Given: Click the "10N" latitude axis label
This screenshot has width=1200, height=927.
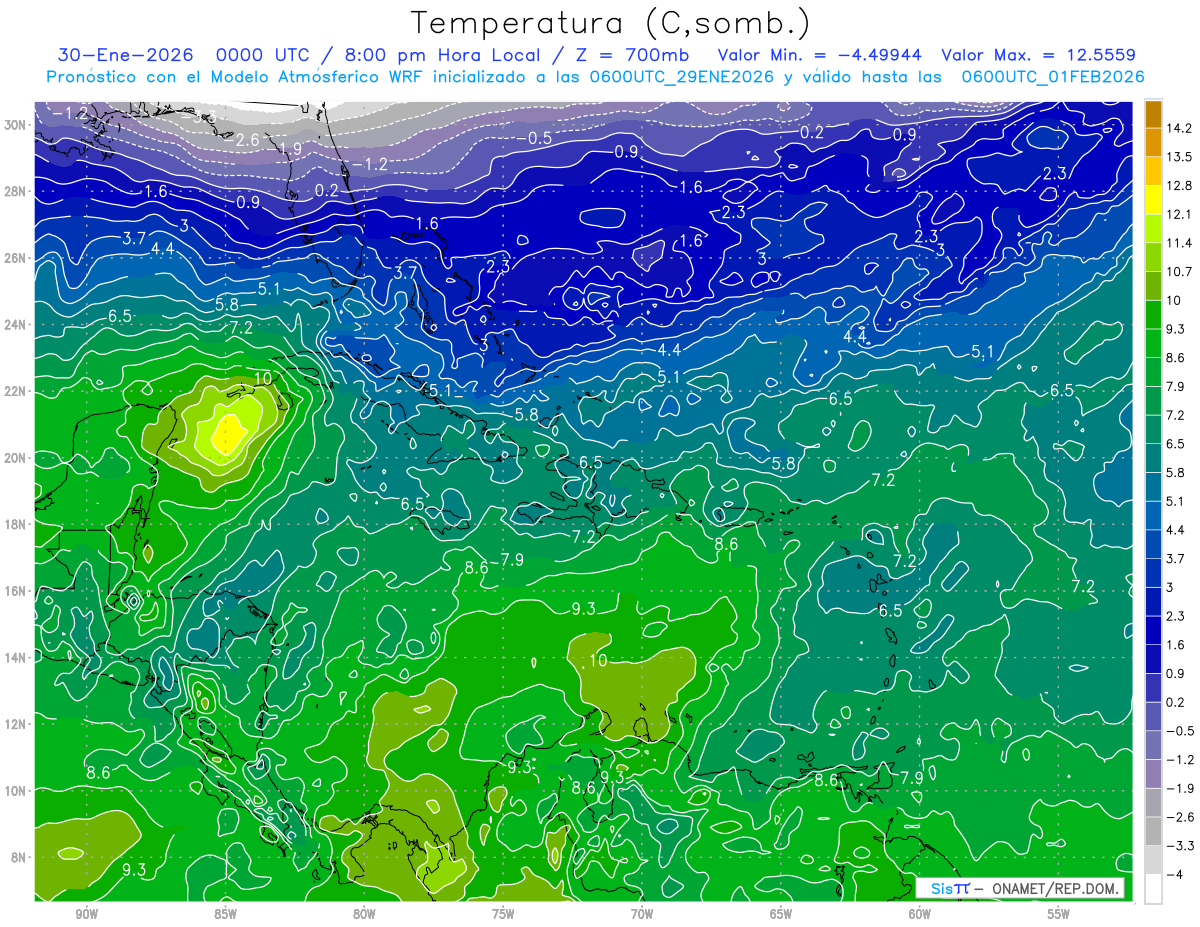Looking at the screenshot, I should tap(15, 791).
